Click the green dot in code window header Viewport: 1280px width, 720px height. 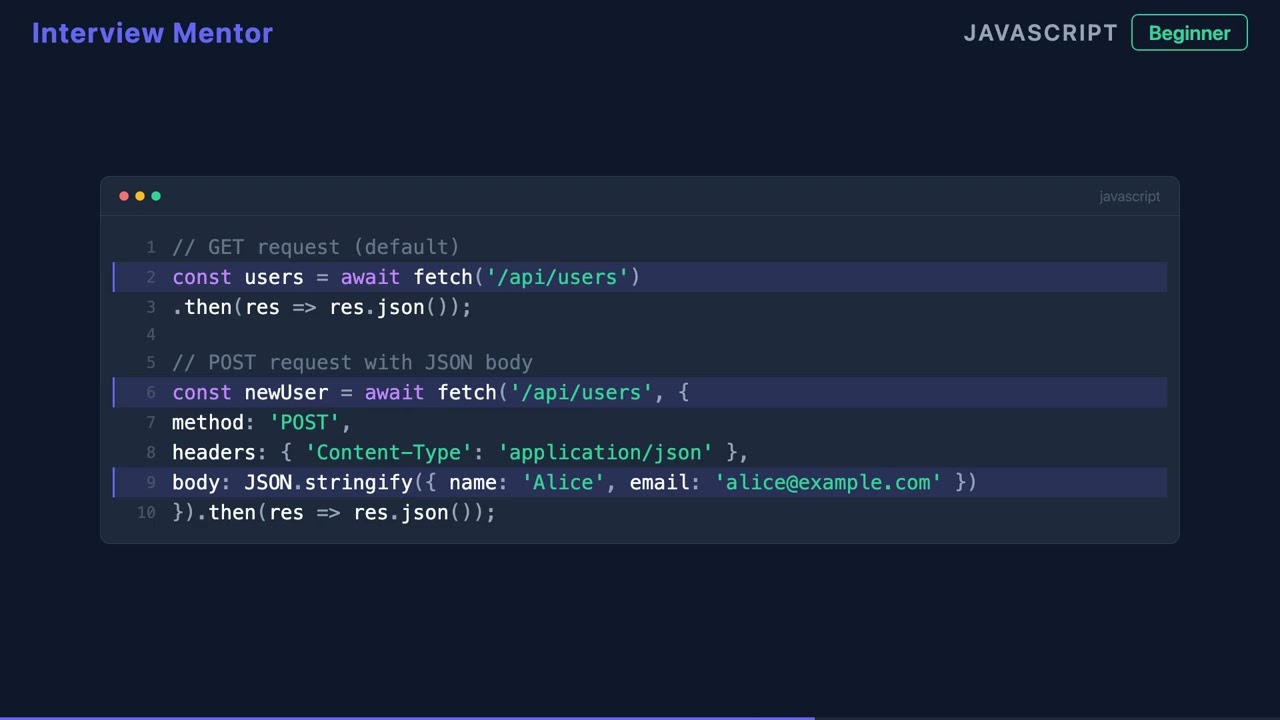coord(156,196)
